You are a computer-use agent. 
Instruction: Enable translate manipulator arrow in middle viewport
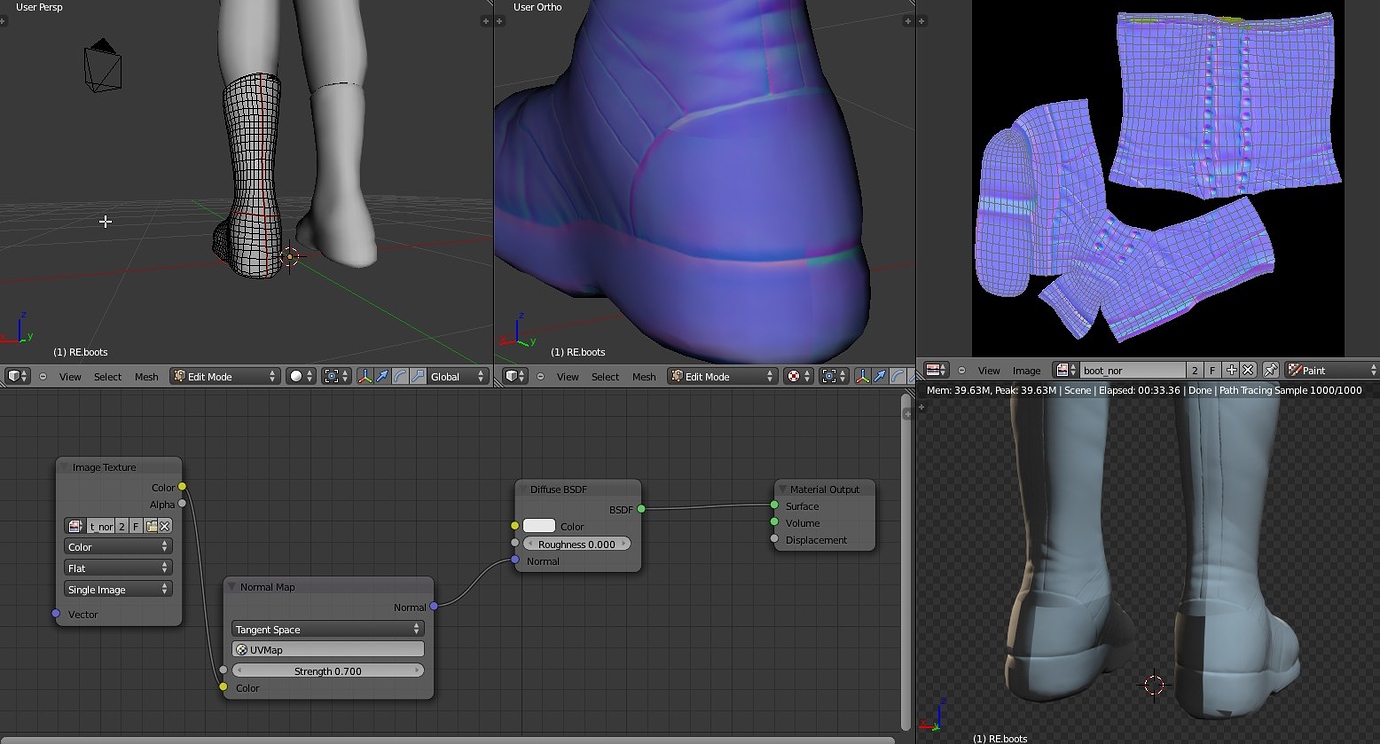[x=880, y=376]
